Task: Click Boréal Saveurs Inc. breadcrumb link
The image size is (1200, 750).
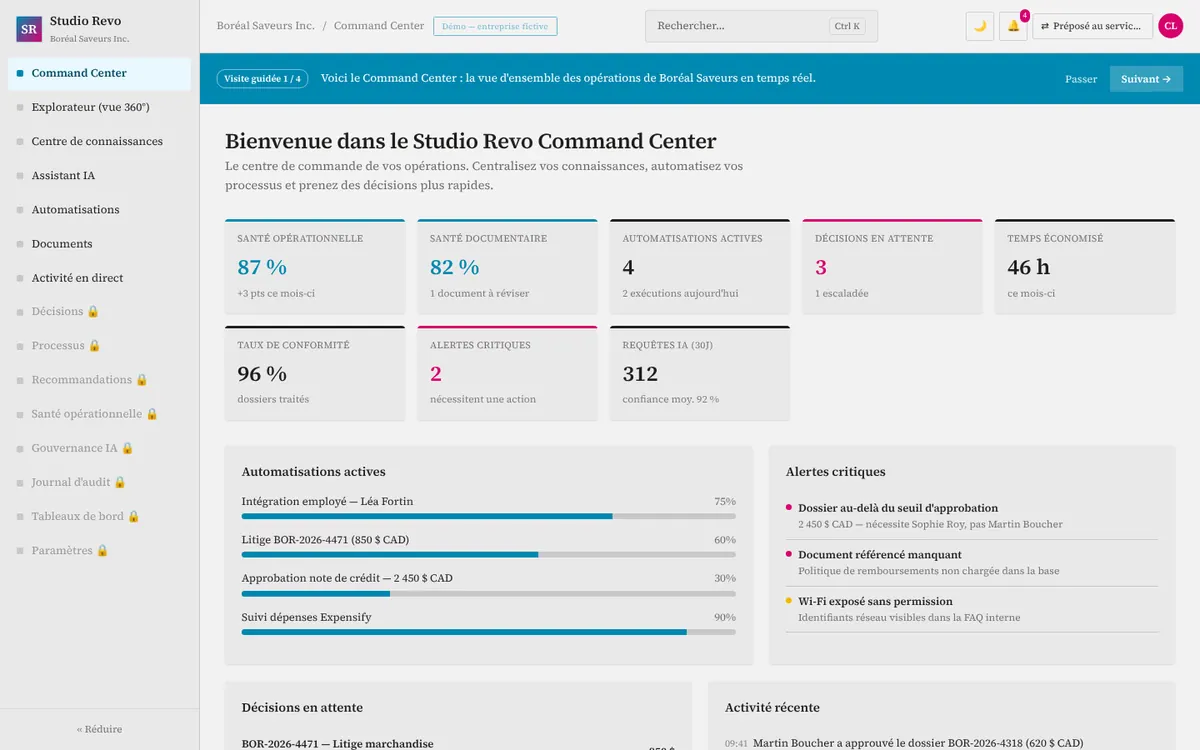Action: point(265,26)
